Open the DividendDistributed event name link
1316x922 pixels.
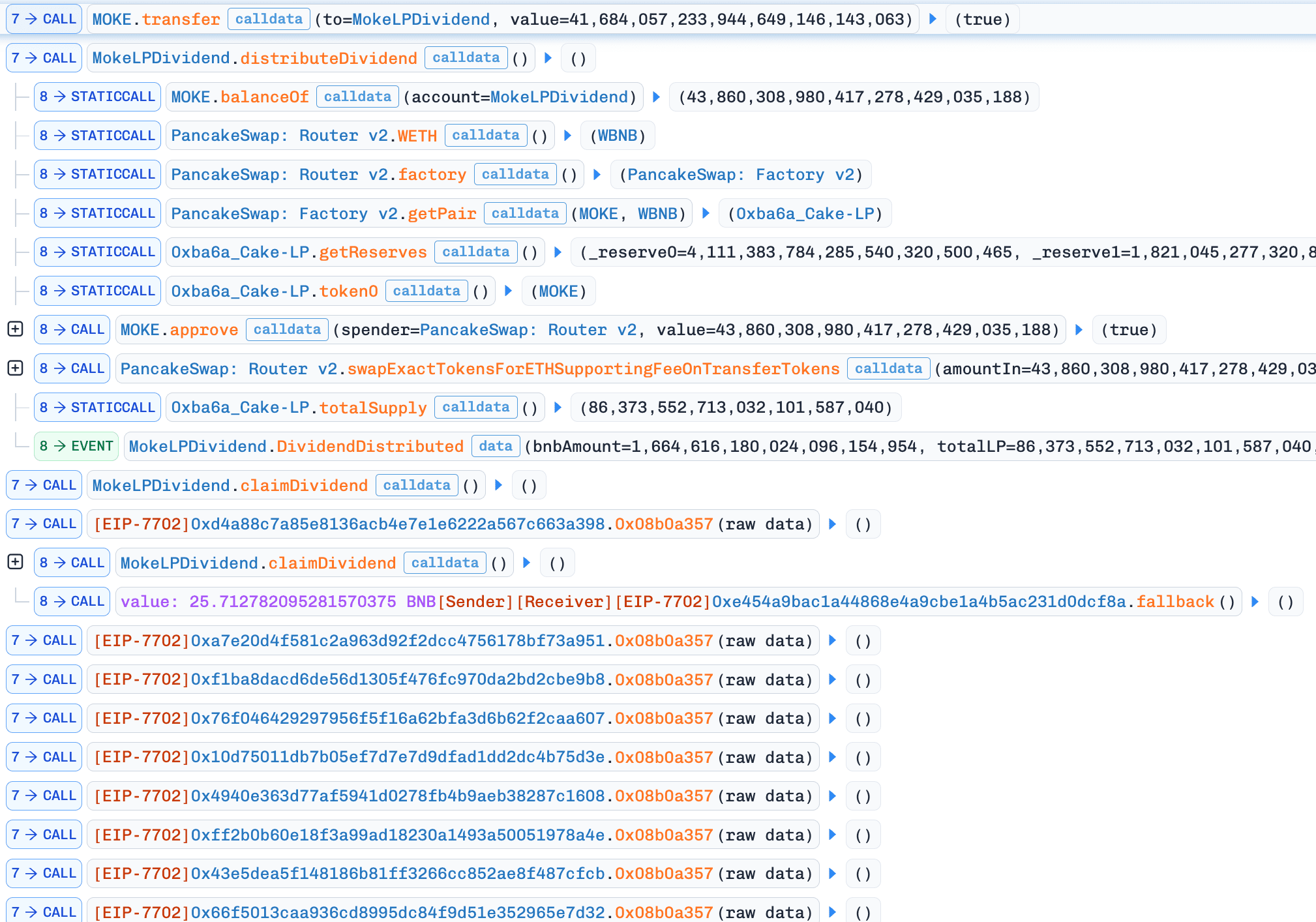coord(370,446)
